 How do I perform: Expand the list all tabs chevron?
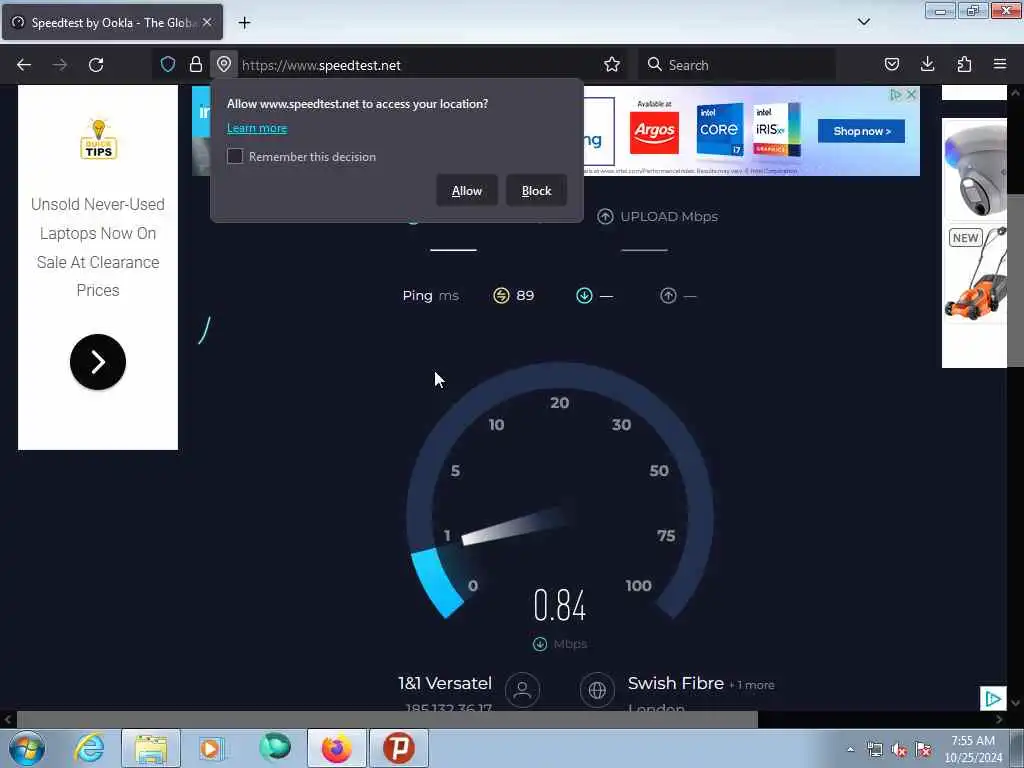pos(863,22)
